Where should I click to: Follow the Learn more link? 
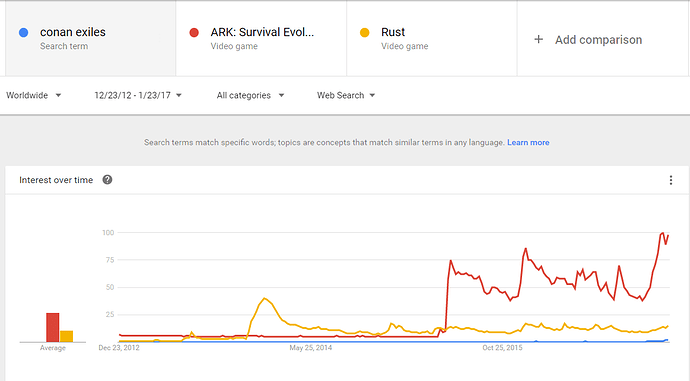pyautogui.click(x=528, y=143)
